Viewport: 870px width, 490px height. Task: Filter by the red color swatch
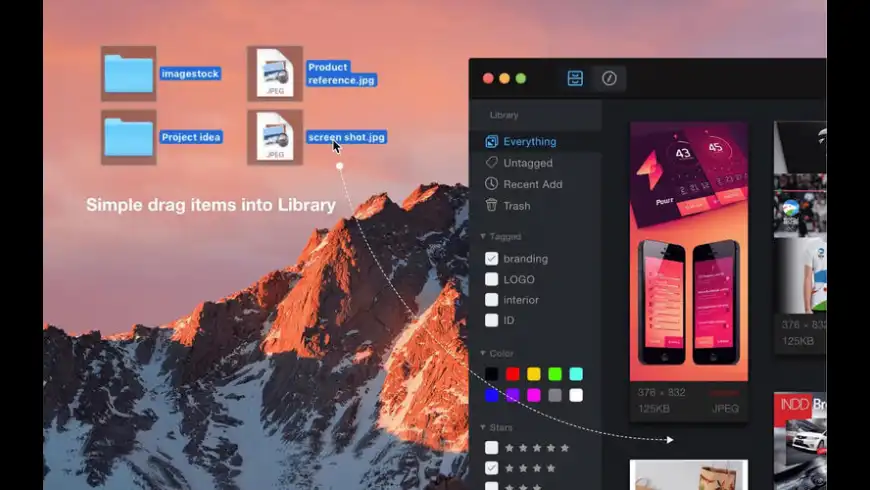[x=513, y=374]
